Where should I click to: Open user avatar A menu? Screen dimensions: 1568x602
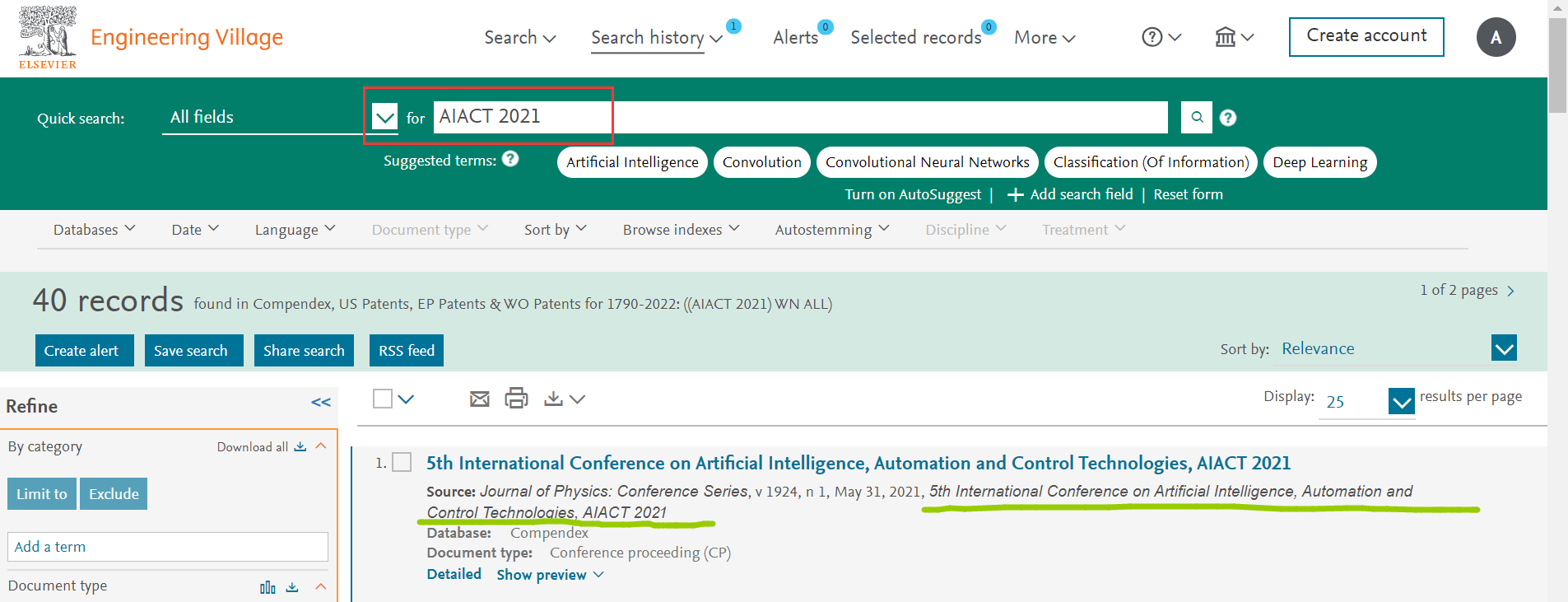1496,37
